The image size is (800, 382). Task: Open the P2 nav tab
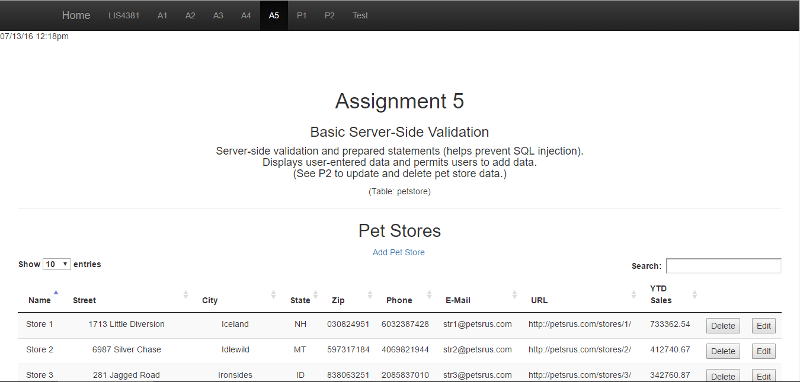(330, 15)
